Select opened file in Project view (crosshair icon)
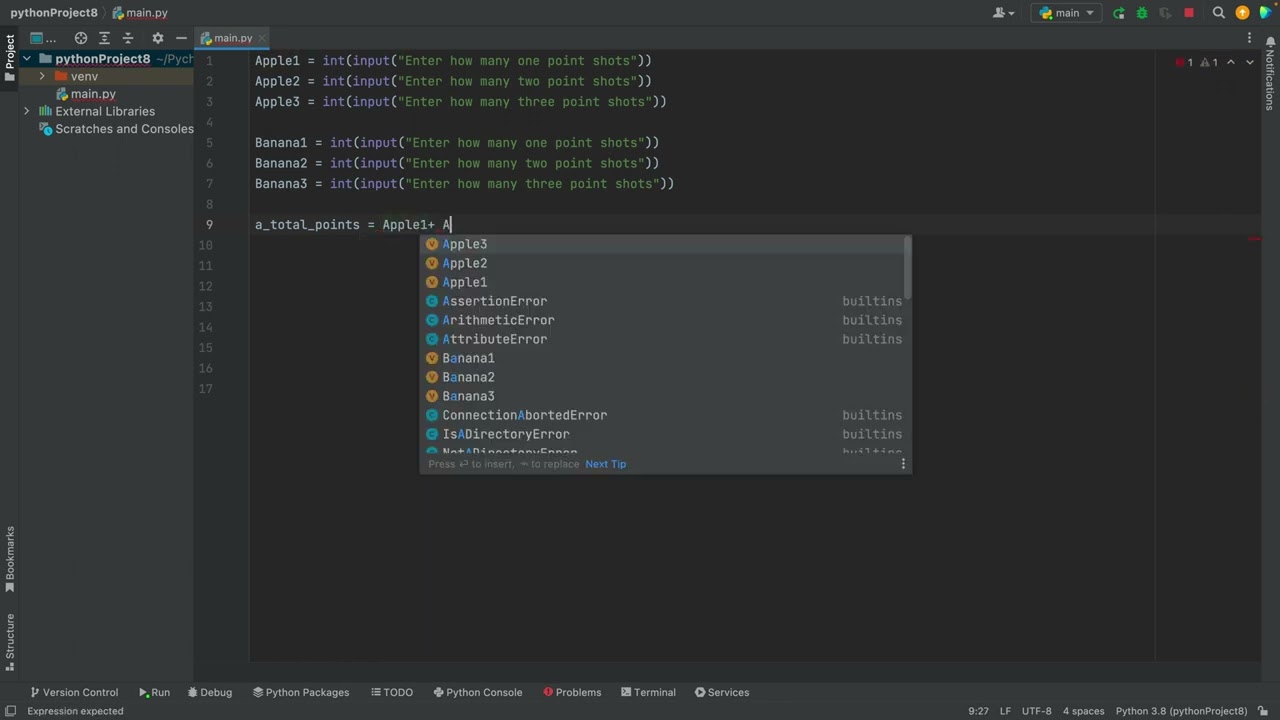 [81, 38]
